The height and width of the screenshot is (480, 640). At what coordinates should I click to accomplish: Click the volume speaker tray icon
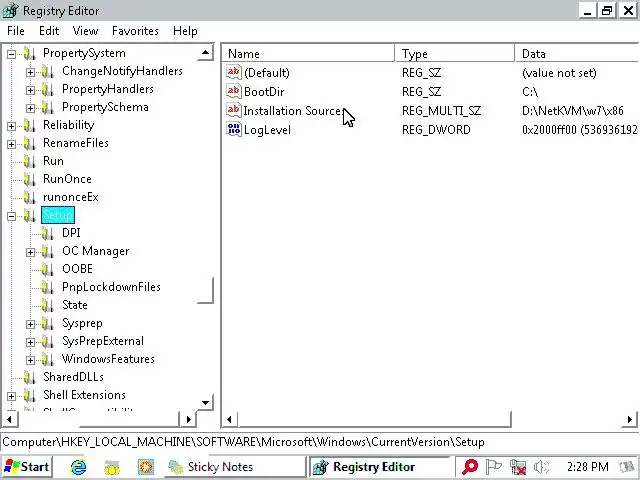tap(542, 467)
